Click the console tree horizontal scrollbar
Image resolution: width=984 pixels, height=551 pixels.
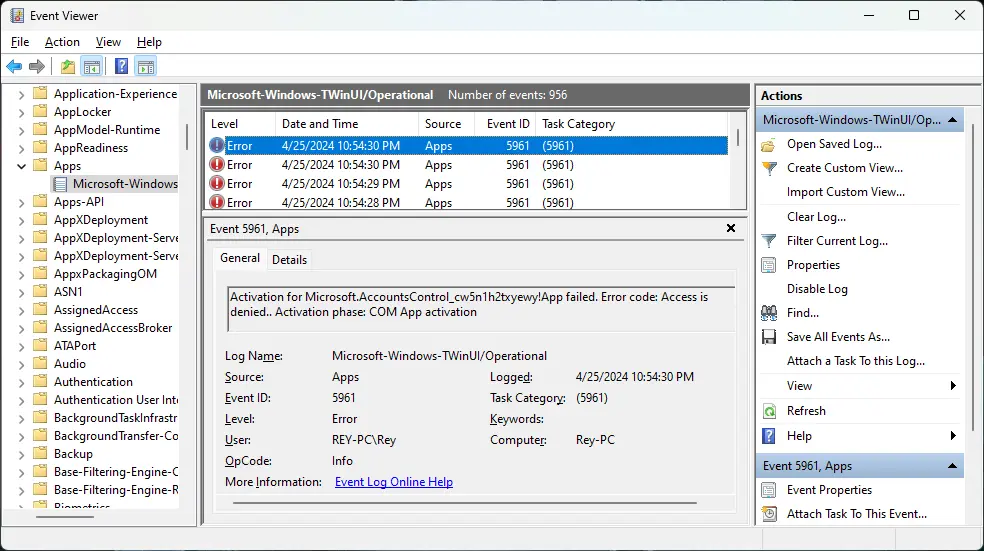coord(65,517)
